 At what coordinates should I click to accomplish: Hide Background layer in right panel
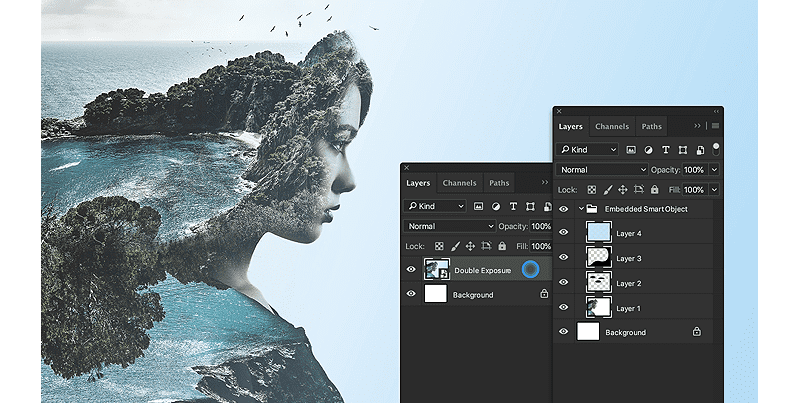click(x=563, y=331)
